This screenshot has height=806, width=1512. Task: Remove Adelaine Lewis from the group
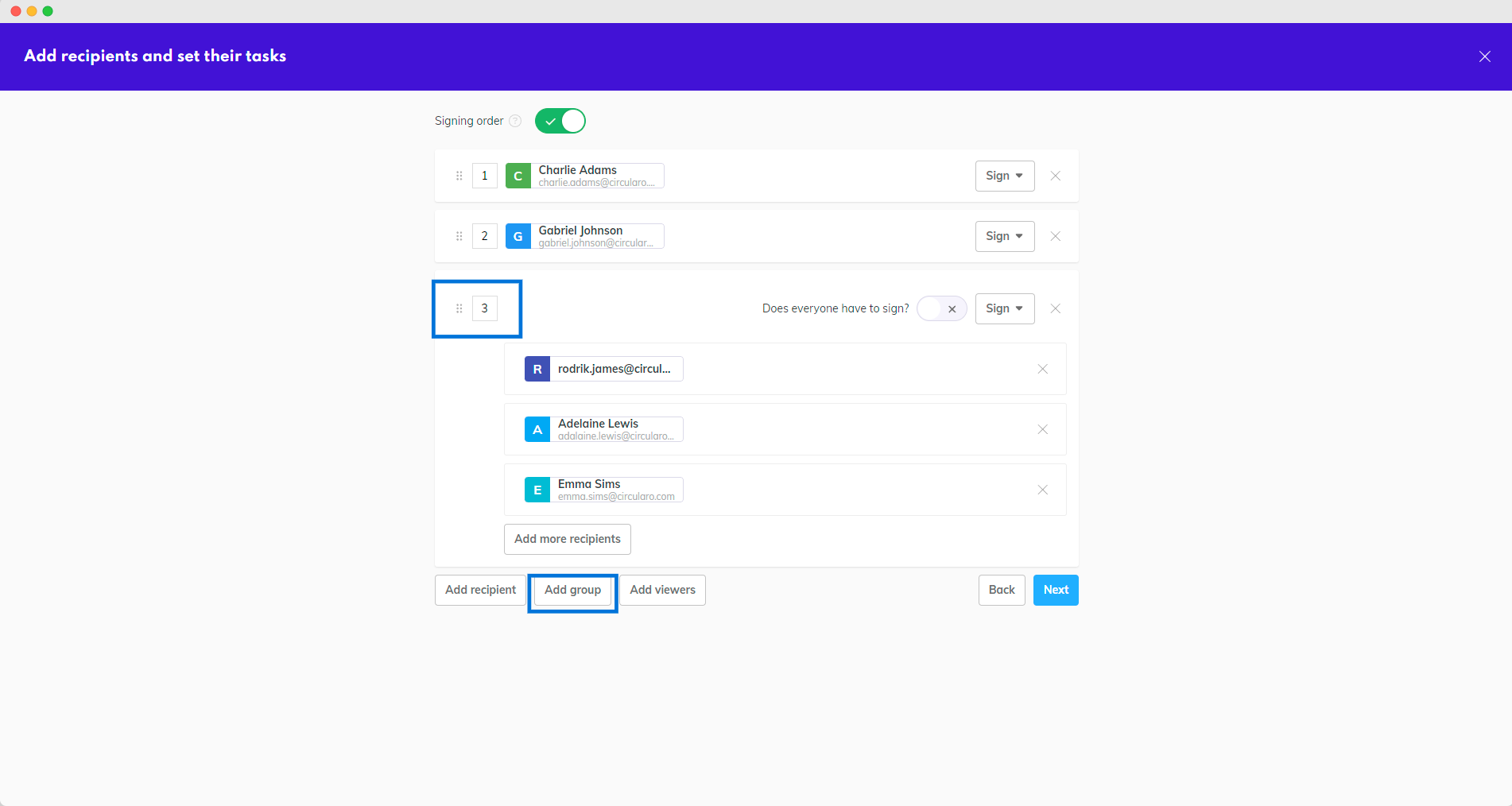pos(1042,429)
